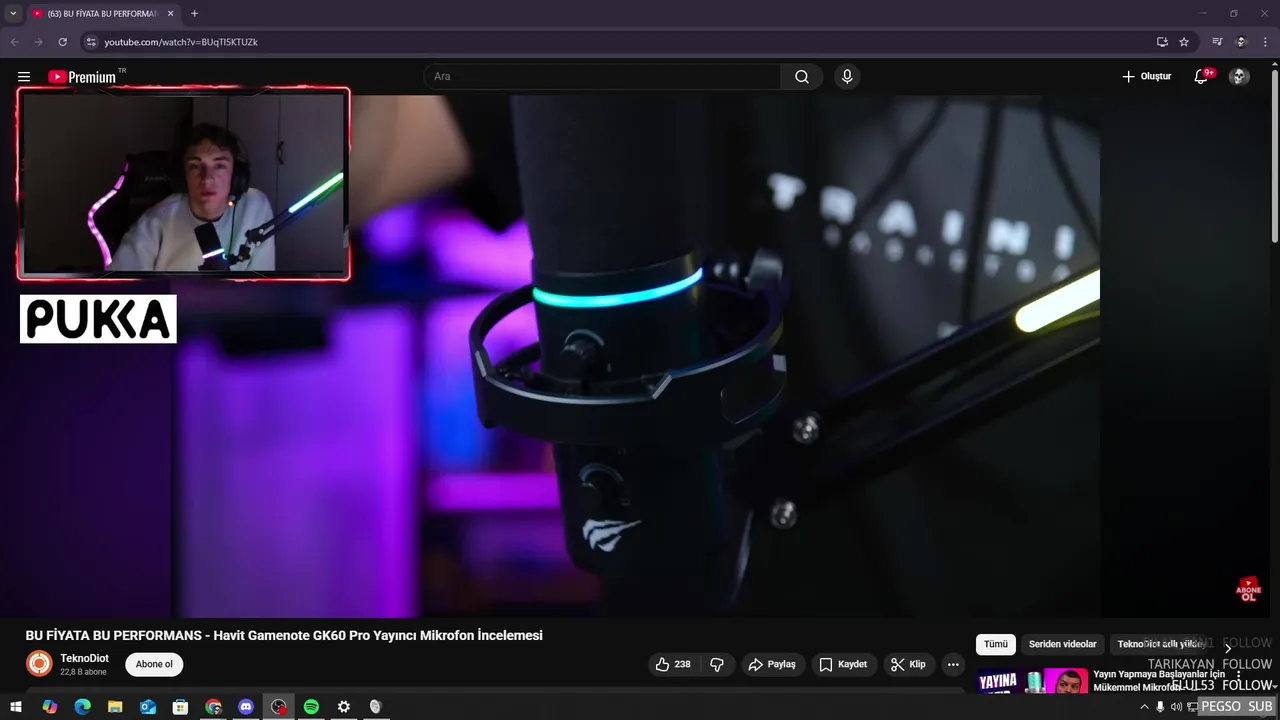
Task: Dislike the video with thumbs down
Action: tap(717, 664)
